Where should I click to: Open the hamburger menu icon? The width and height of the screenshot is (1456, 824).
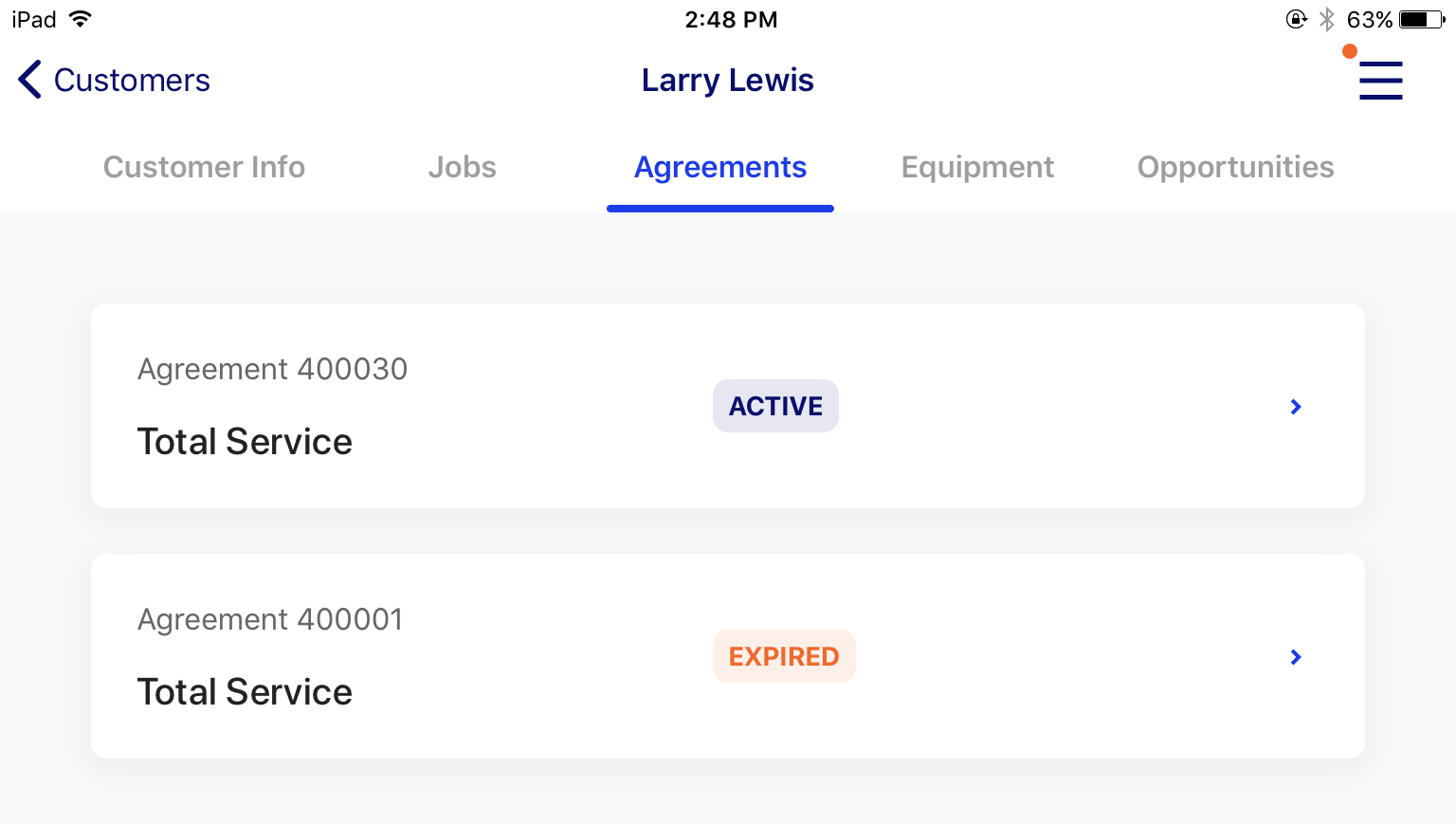[1380, 81]
